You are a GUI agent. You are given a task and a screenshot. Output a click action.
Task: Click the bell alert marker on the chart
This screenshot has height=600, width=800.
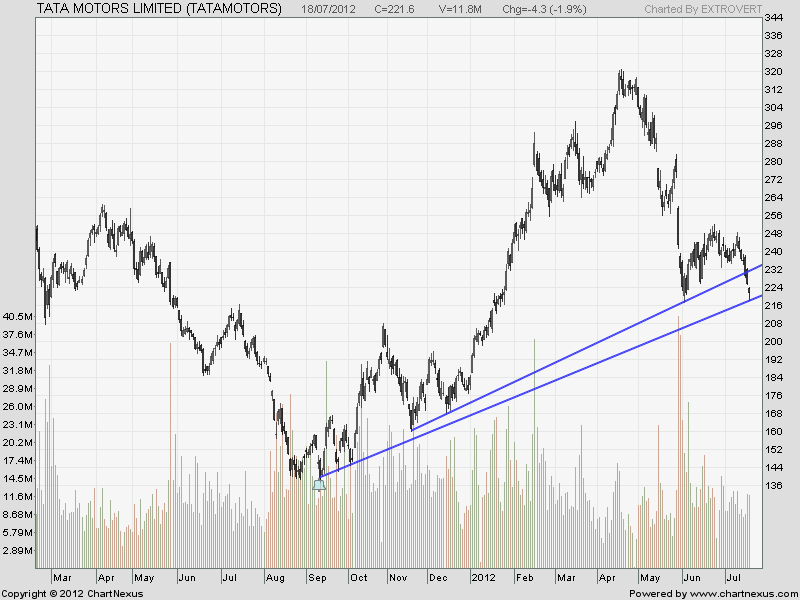pyautogui.click(x=319, y=485)
